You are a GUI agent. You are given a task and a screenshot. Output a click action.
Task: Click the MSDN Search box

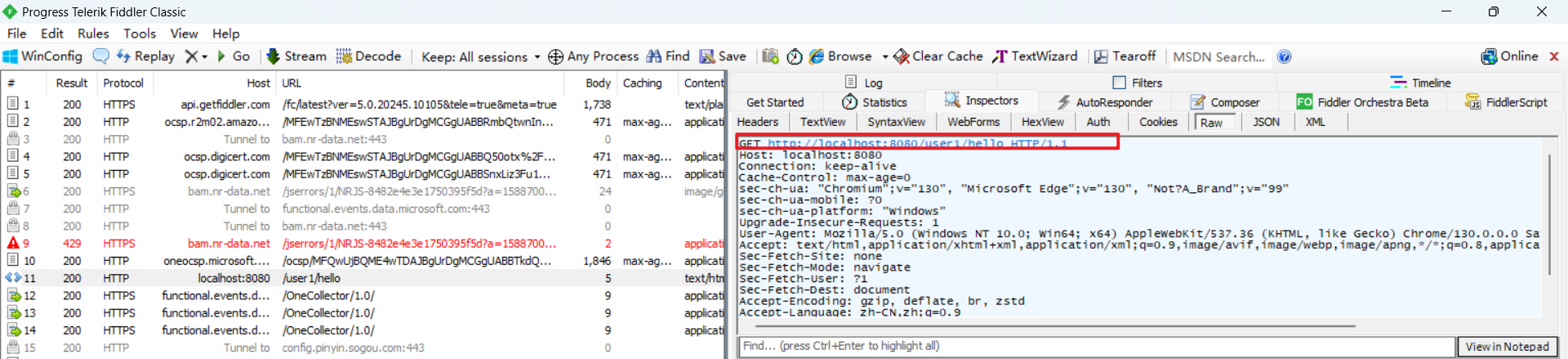click(x=1219, y=57)
